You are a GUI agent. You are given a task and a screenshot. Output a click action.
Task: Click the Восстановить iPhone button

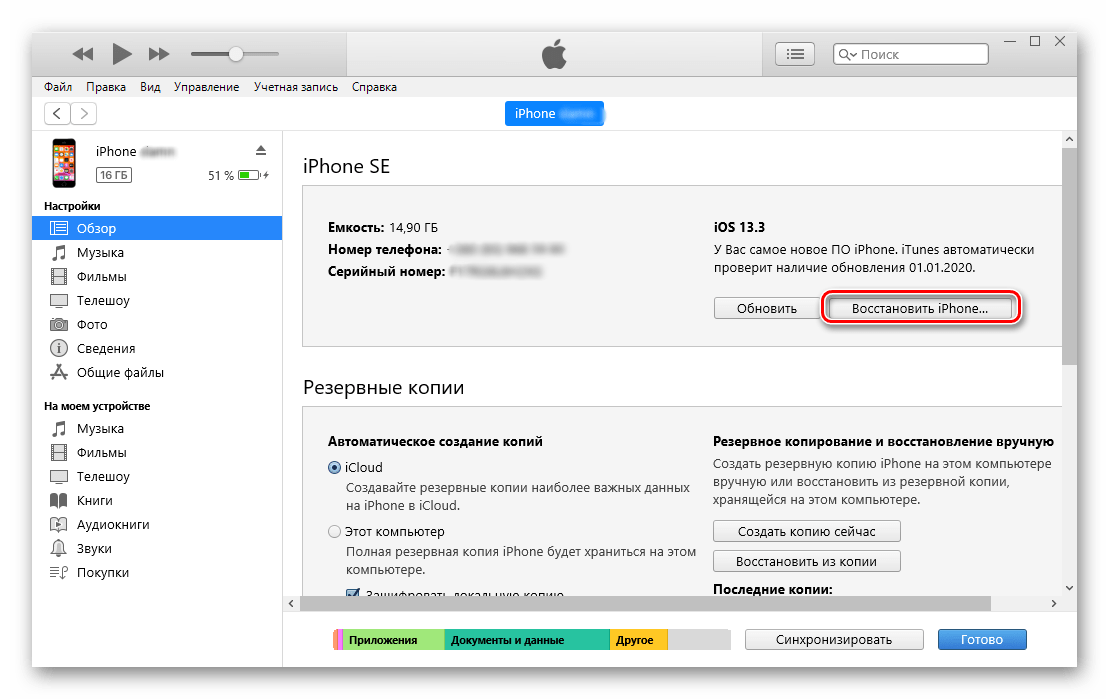[x=920, y=309]
